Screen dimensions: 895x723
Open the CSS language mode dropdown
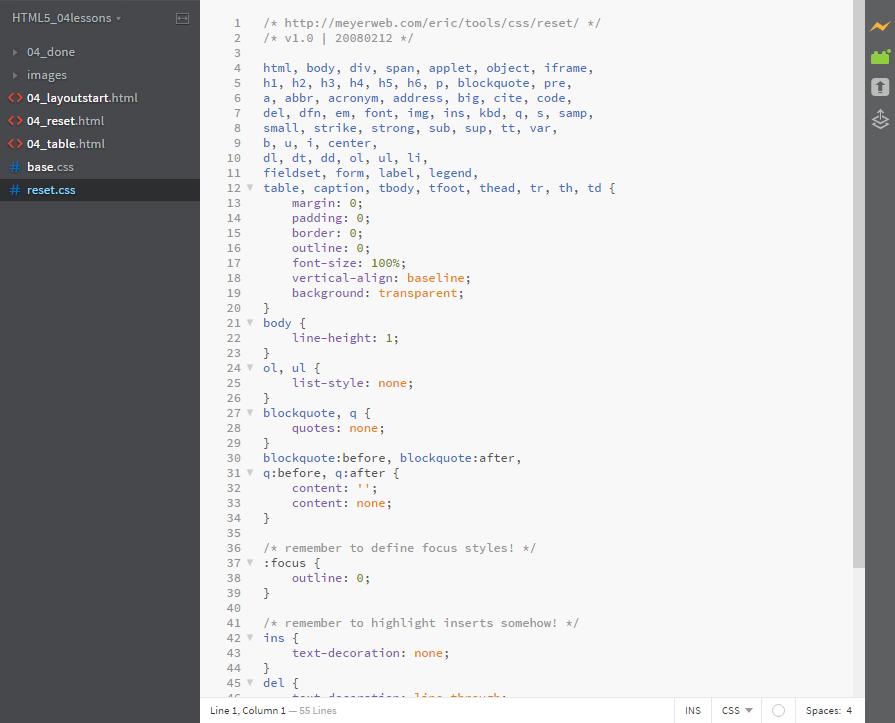(x=737, y=711)
